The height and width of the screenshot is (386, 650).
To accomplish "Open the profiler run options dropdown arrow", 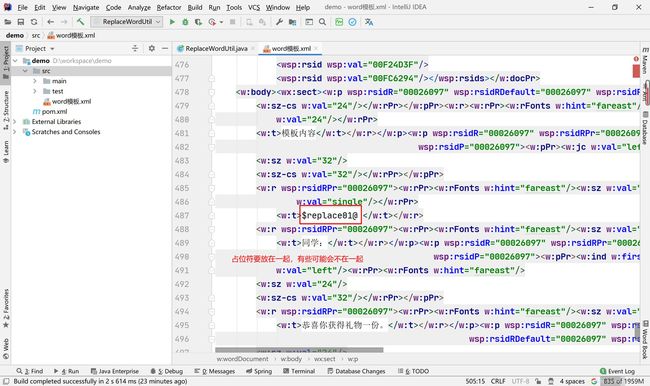I will 221,22.
